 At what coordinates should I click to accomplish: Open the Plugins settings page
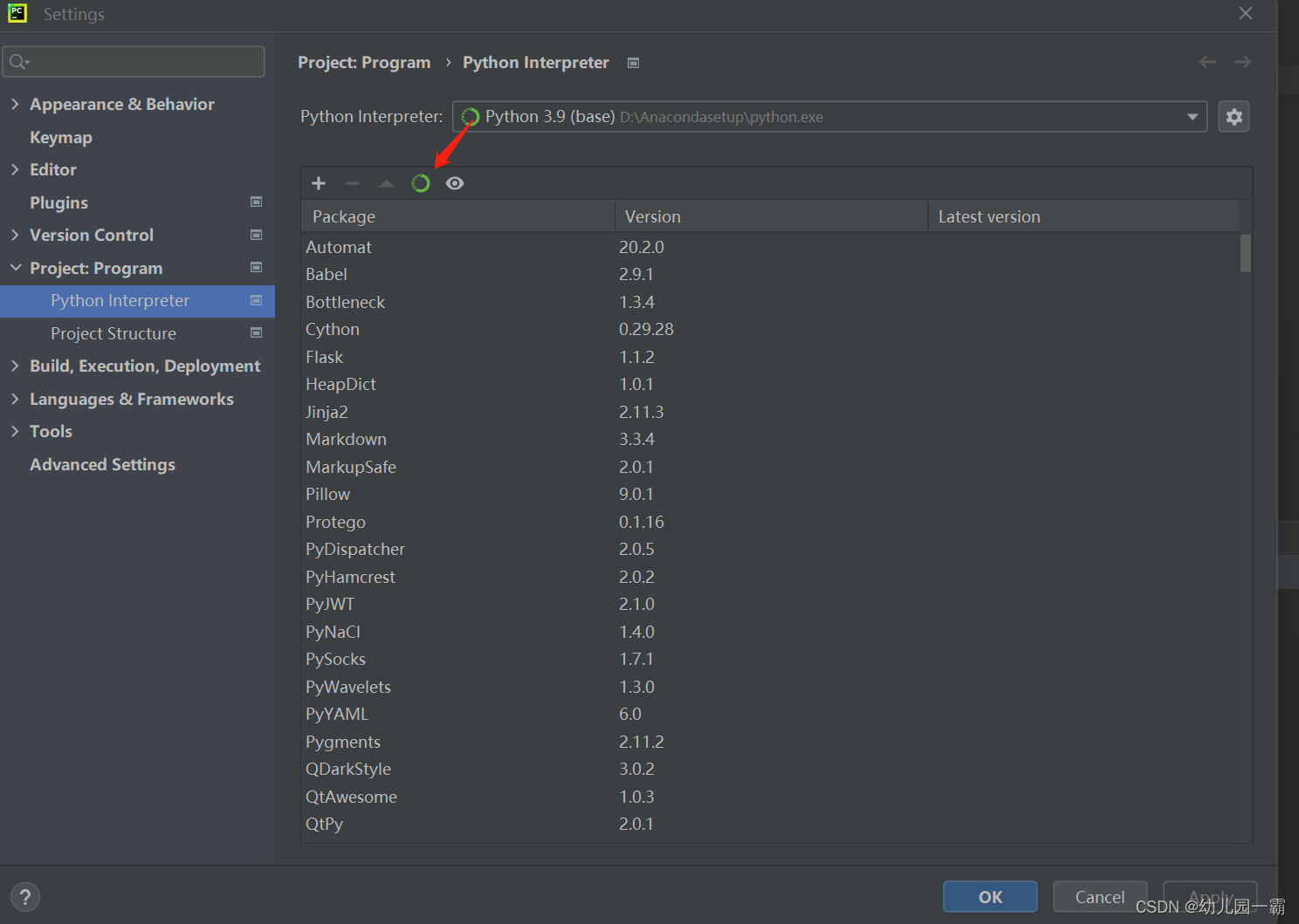coord(58,202)
